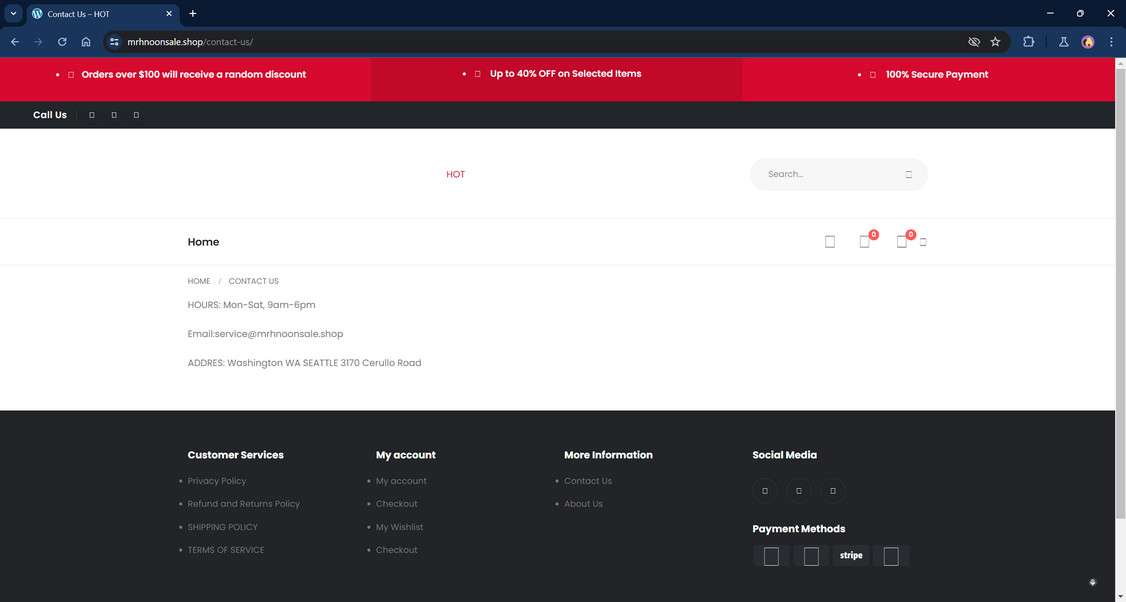Click the first Social Media icon in footer
Image resolution: width=1126 pixels, height=602 pixels.
click(x=765, y=490)
